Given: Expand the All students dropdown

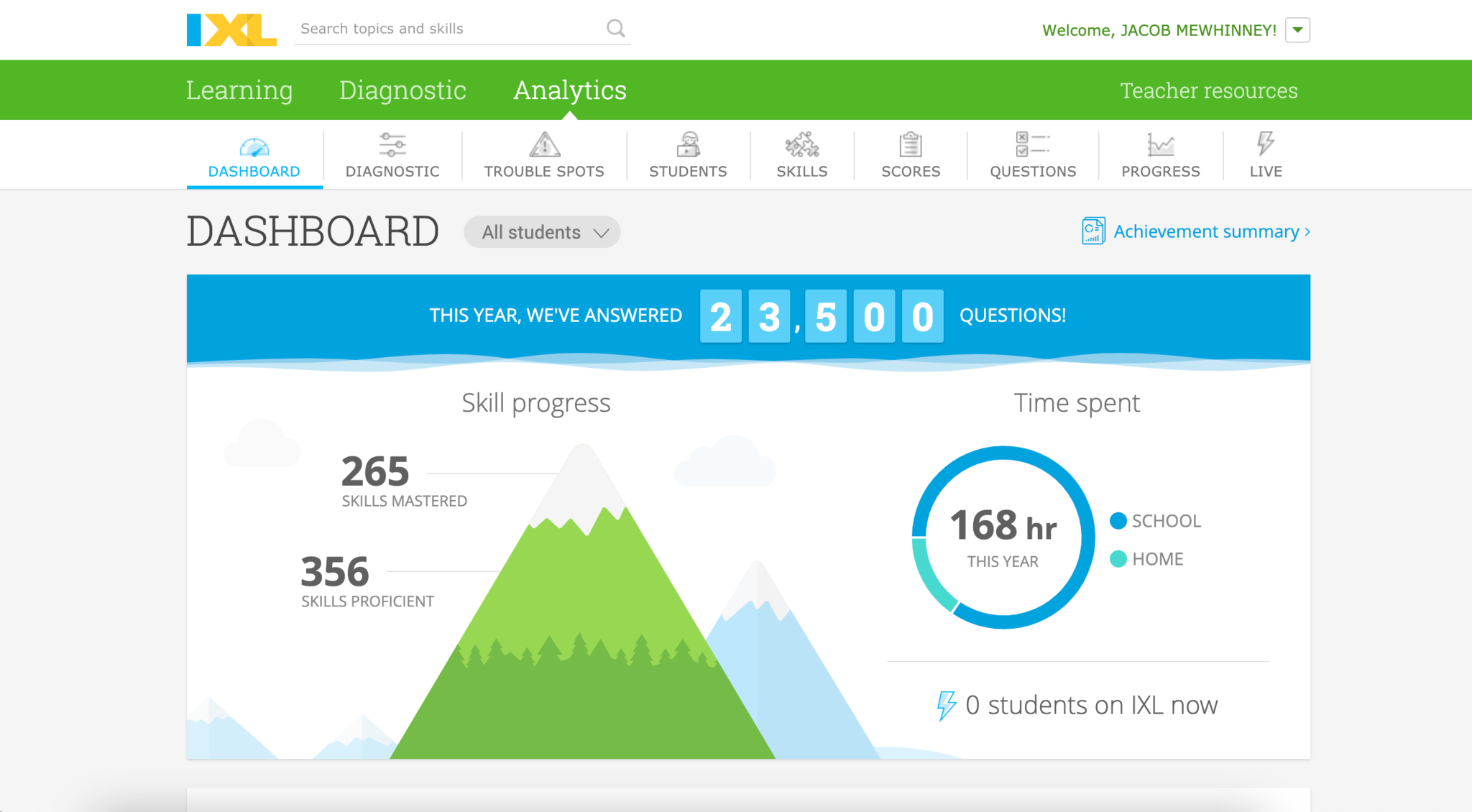Looking at the screenshot, I should 542,232.
